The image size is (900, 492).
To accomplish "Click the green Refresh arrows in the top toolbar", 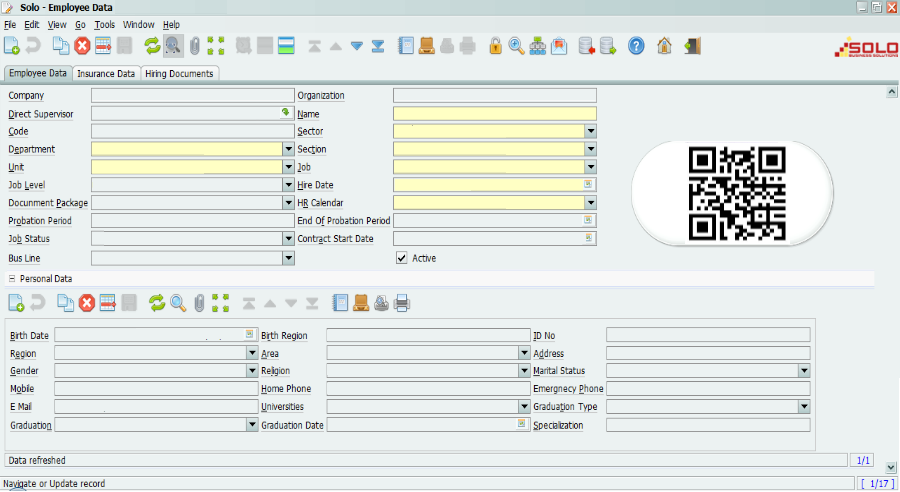I will pyautogui.click(x=152, y=46).
